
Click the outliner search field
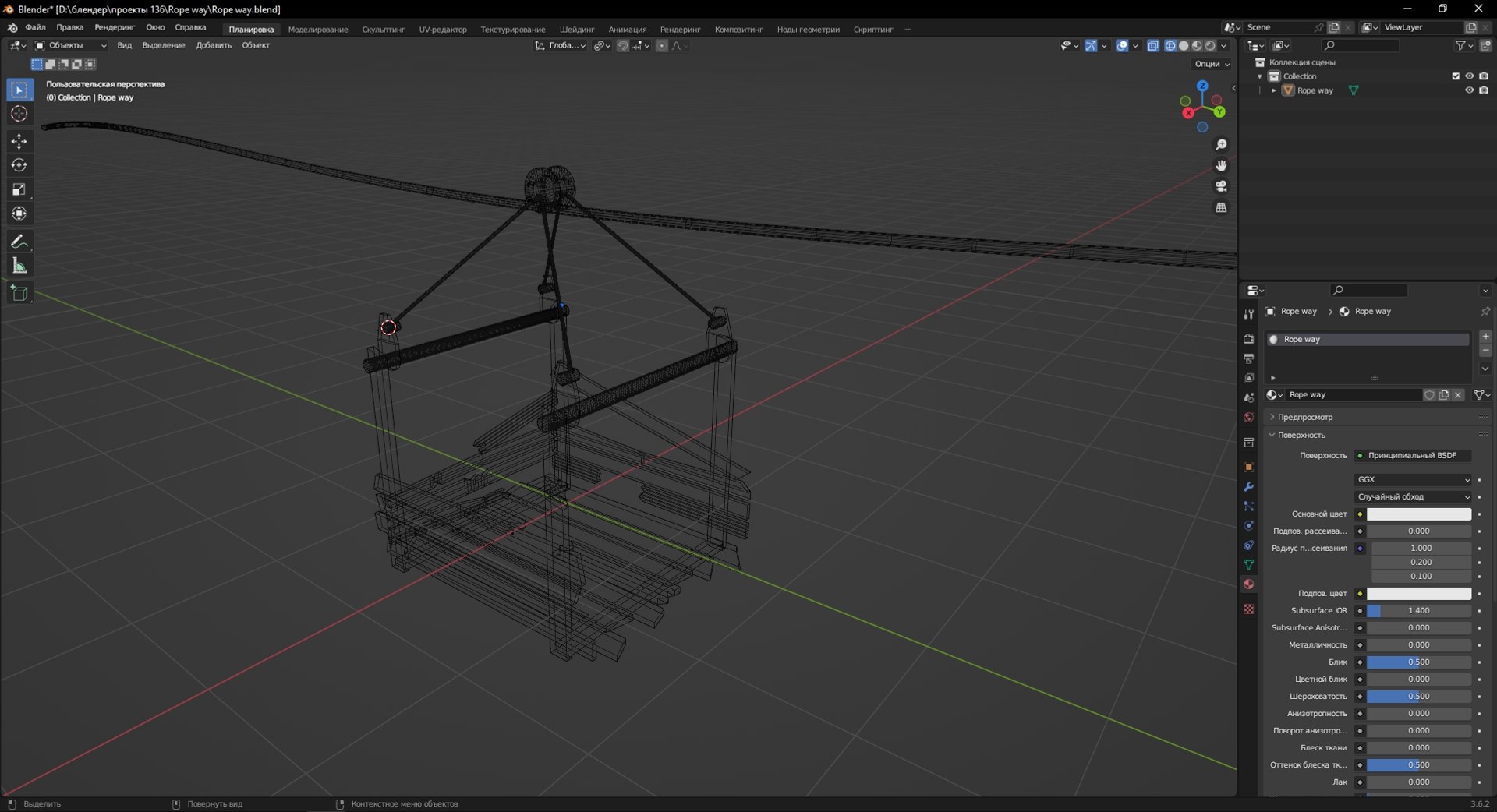tap(1361, 46)
